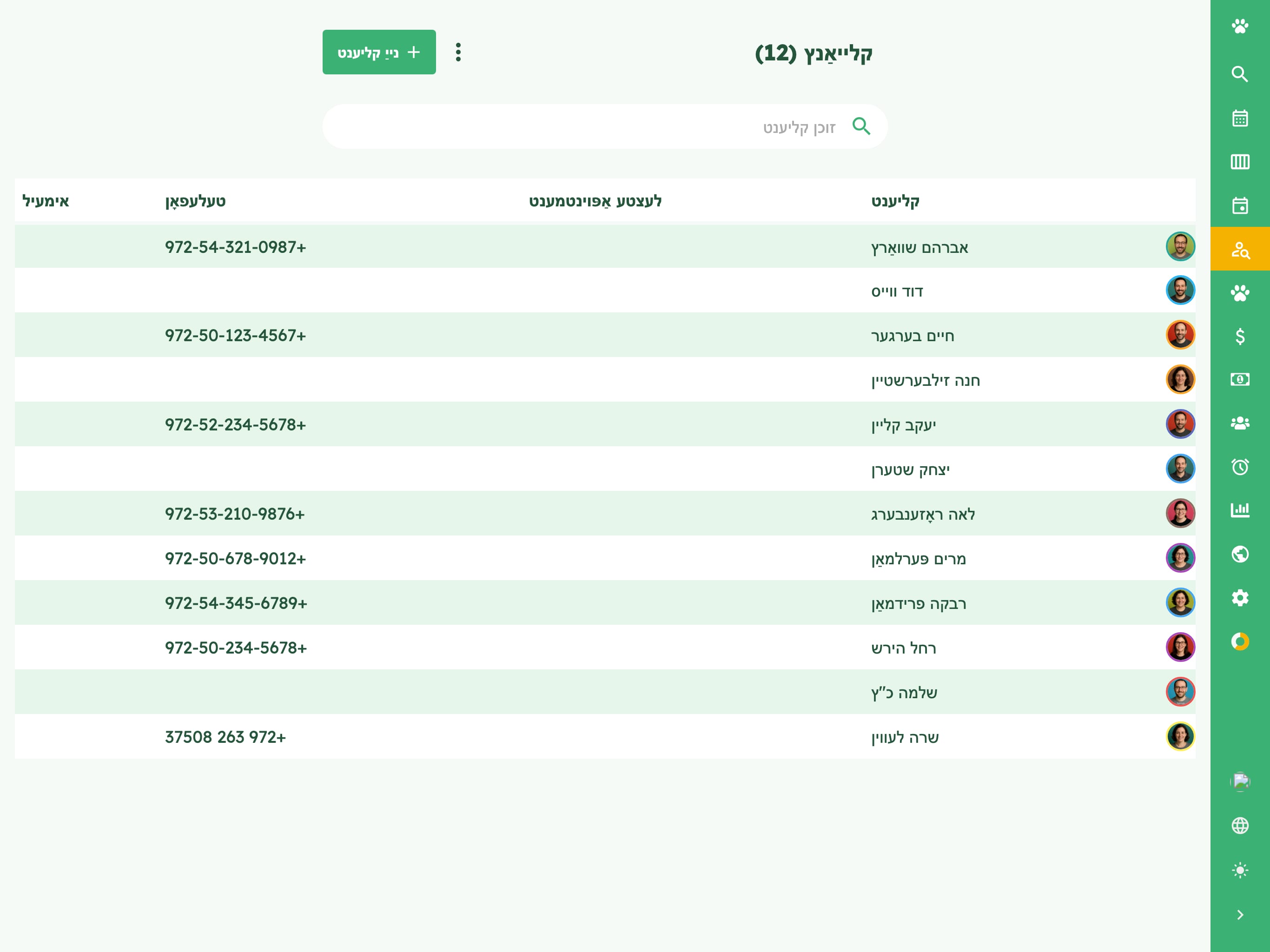Open the pets paw icon below clients
Image resolution: width=1270 pixels, height=952 pixels.
tap(1240, 293)
